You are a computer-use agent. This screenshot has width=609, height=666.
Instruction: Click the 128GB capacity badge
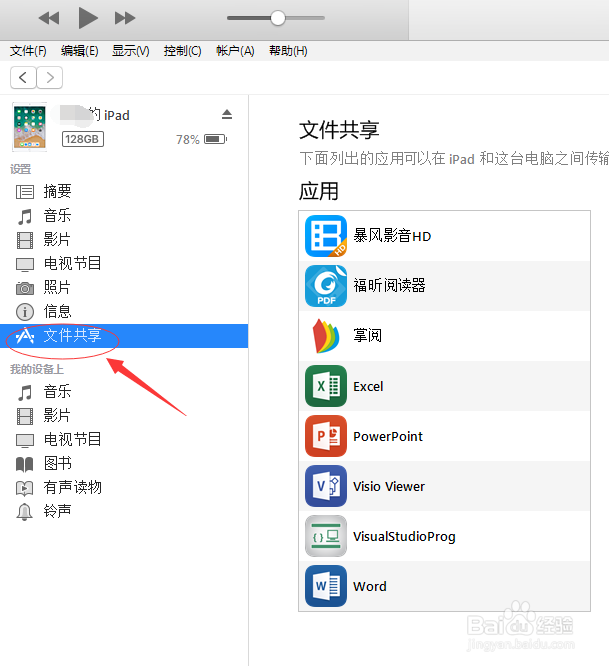tap(83, 139)
